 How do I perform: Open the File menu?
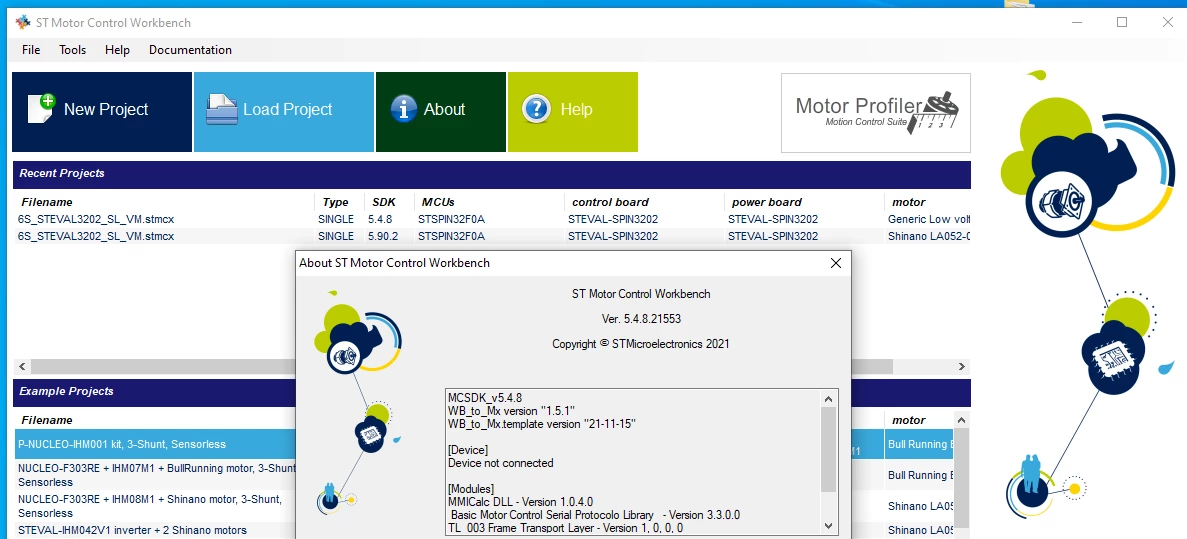point(31,50)
